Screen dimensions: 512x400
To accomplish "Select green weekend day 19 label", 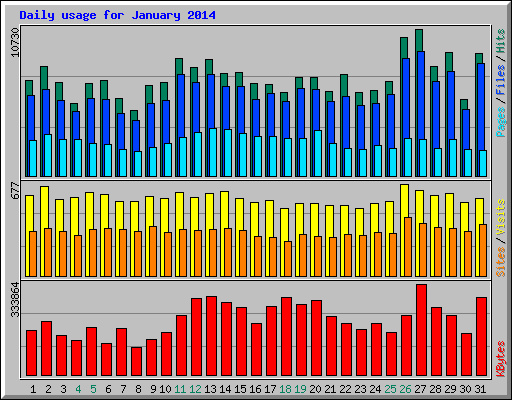I will click(300, 389).
